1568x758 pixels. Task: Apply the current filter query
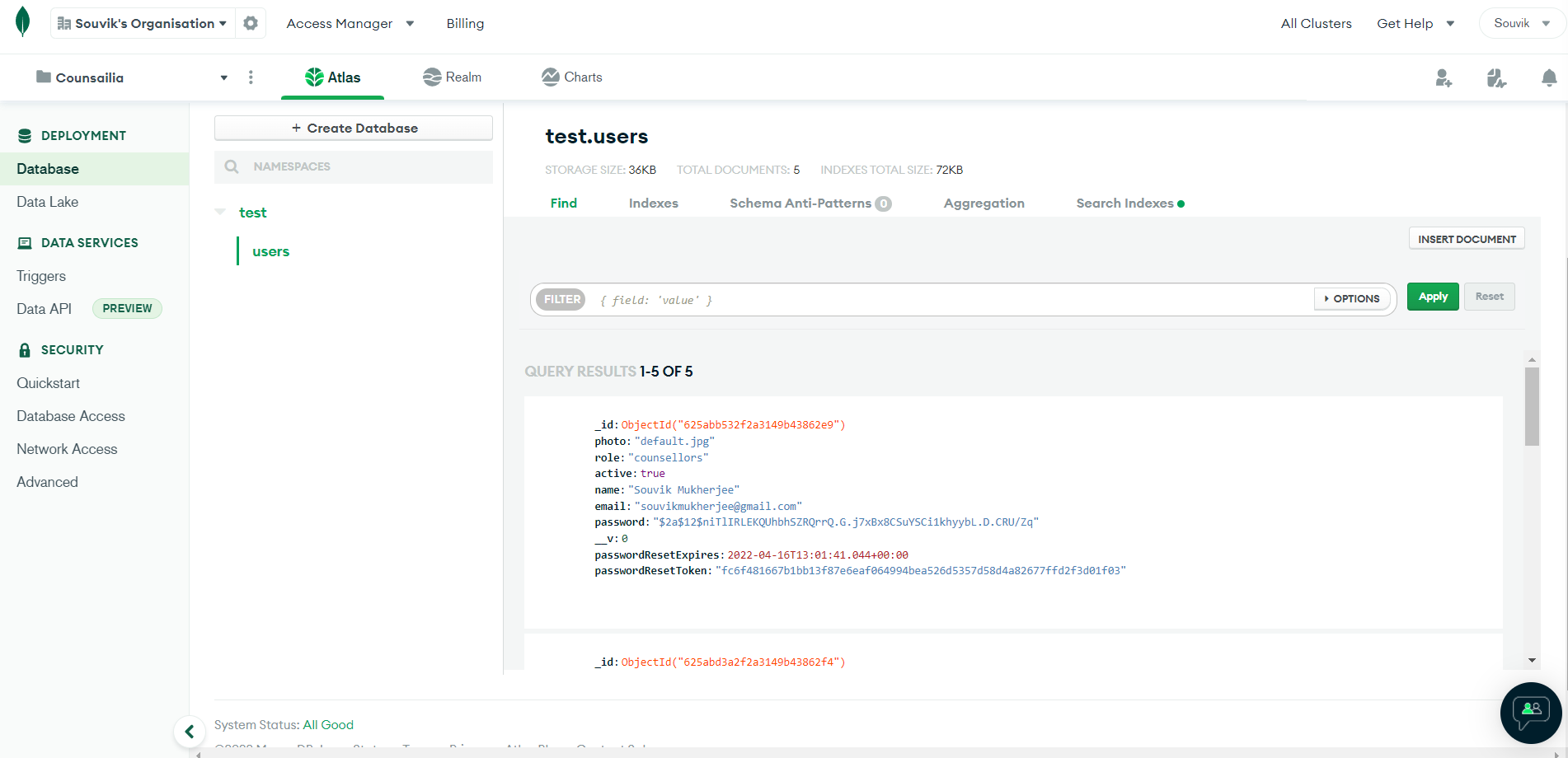(x=1432, y=296)
